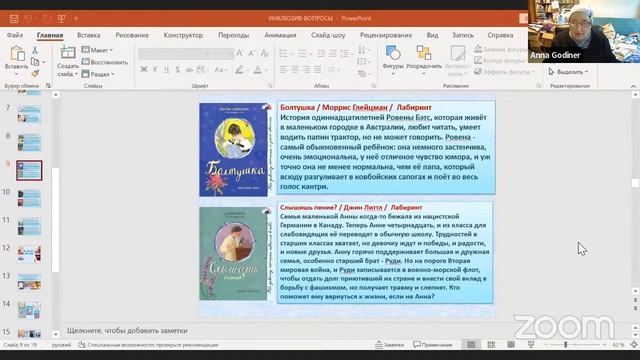The image size is (640, 360).
Task: Click the Создать слайд icon
Action: click(68, 52)
